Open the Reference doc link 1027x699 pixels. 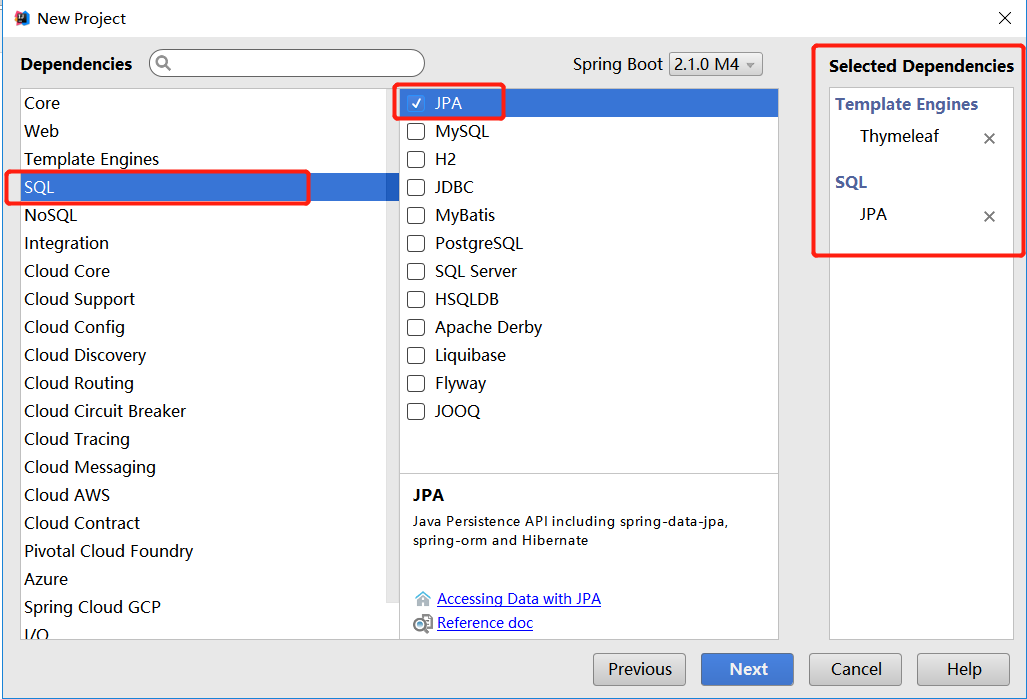click(x=485, y=623)
